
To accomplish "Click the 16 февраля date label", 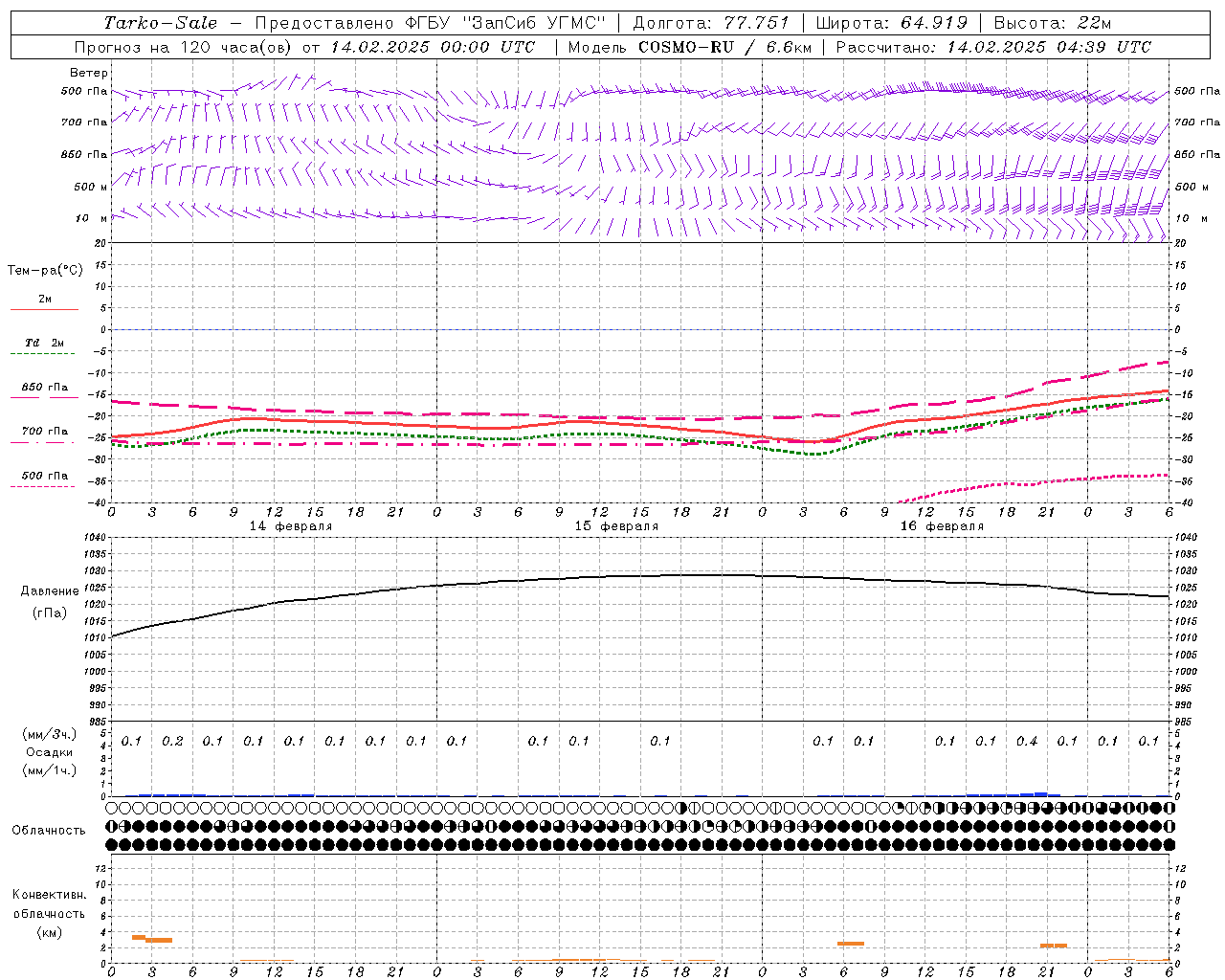I will click(942, 526).
